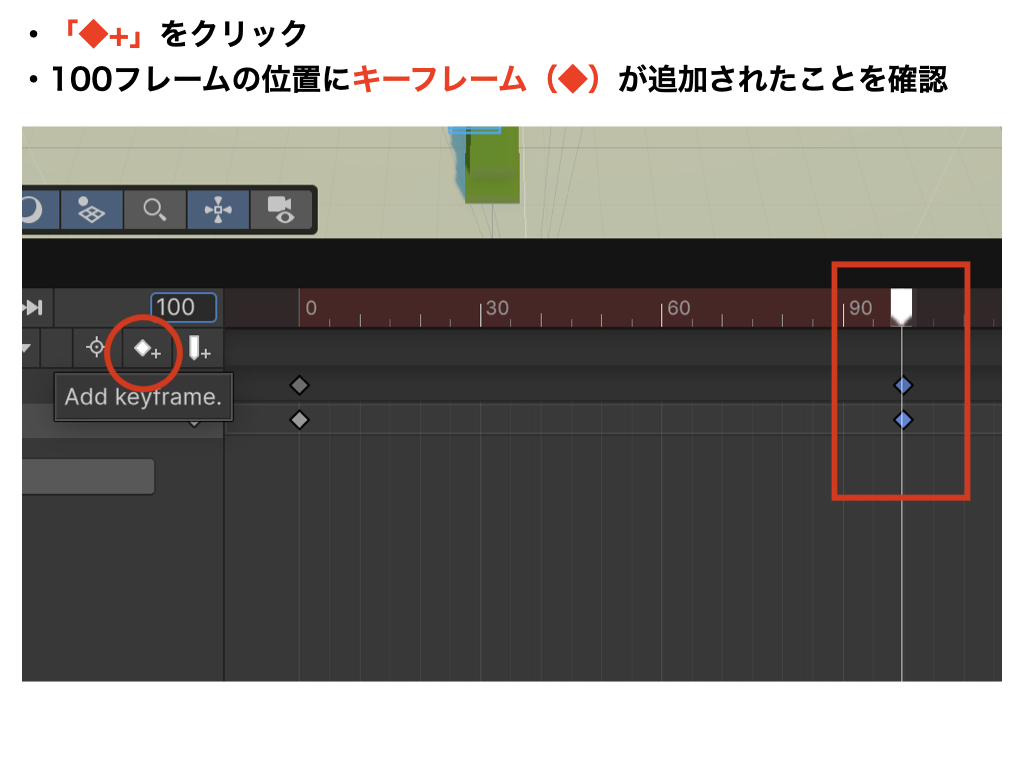Click the Add event marker-plus icon

[x=200, y=349]
